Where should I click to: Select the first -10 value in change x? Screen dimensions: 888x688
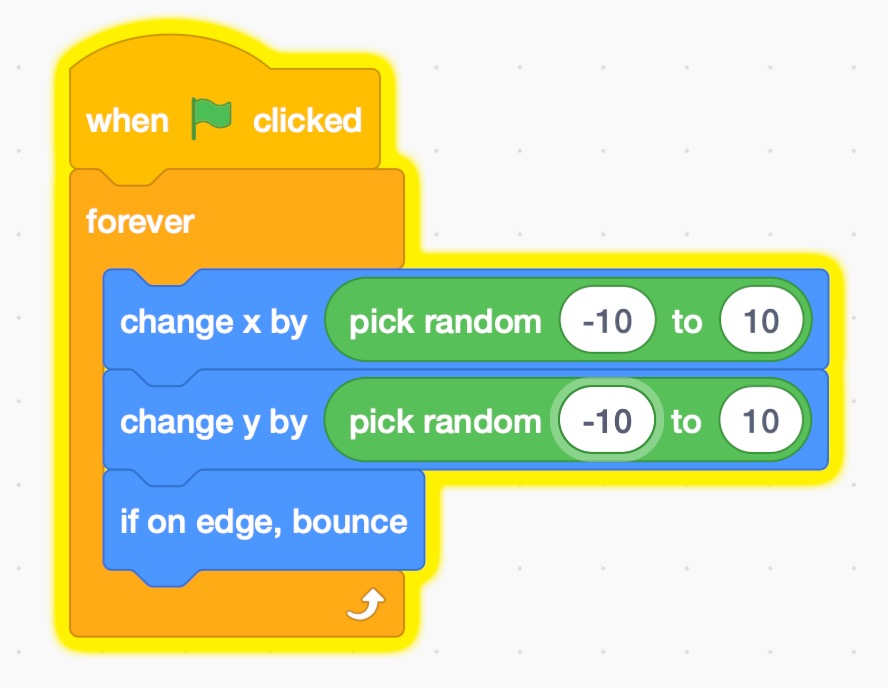pos(607,322)
